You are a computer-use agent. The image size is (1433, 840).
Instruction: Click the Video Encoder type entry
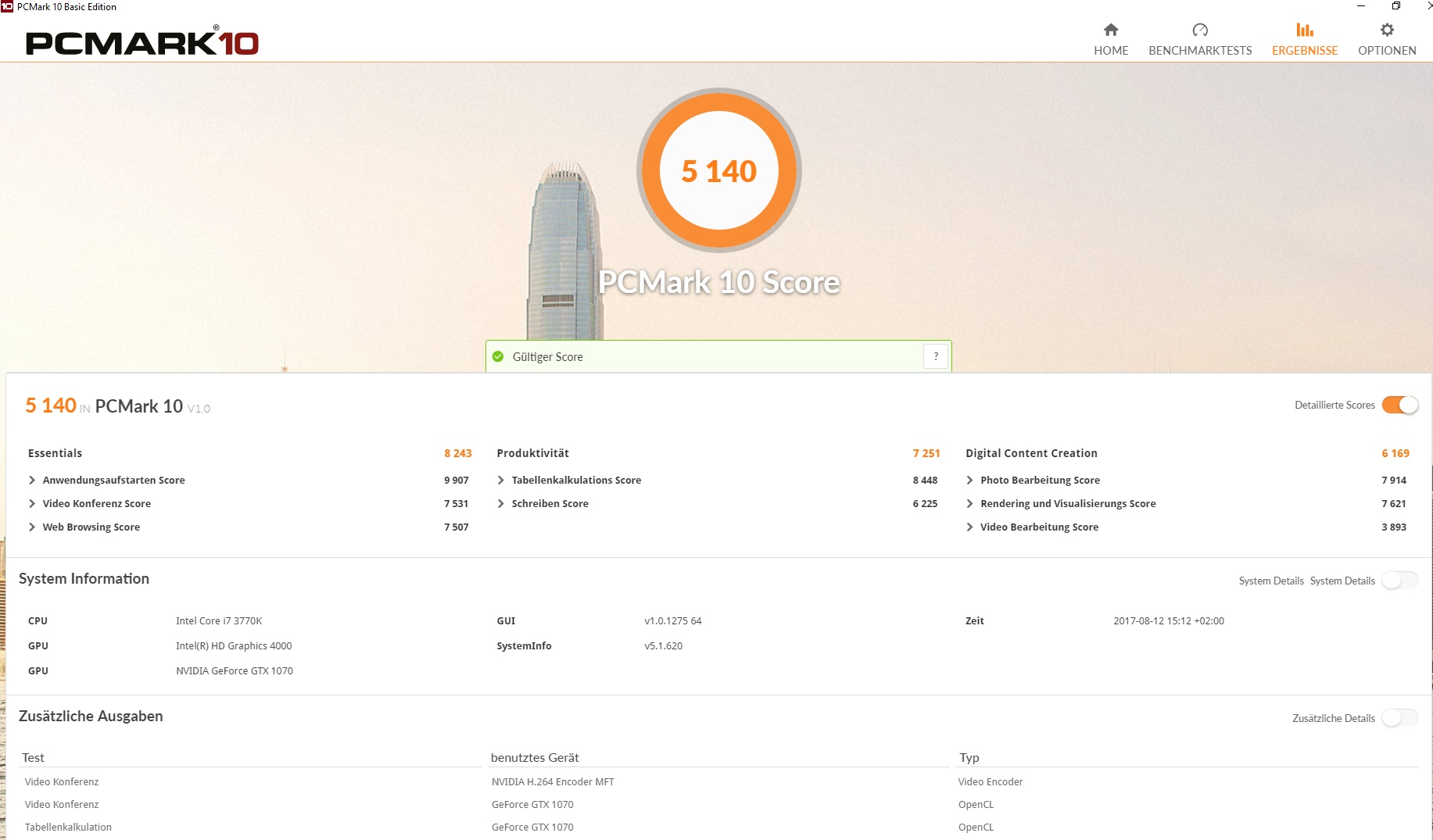tap(991, 782)
